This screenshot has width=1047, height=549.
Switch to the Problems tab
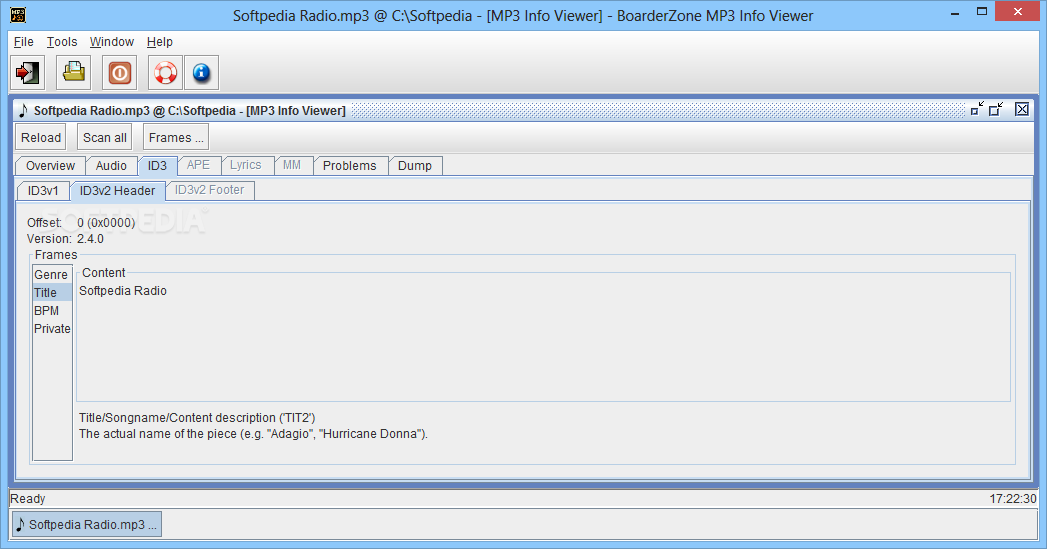(350, 166)
